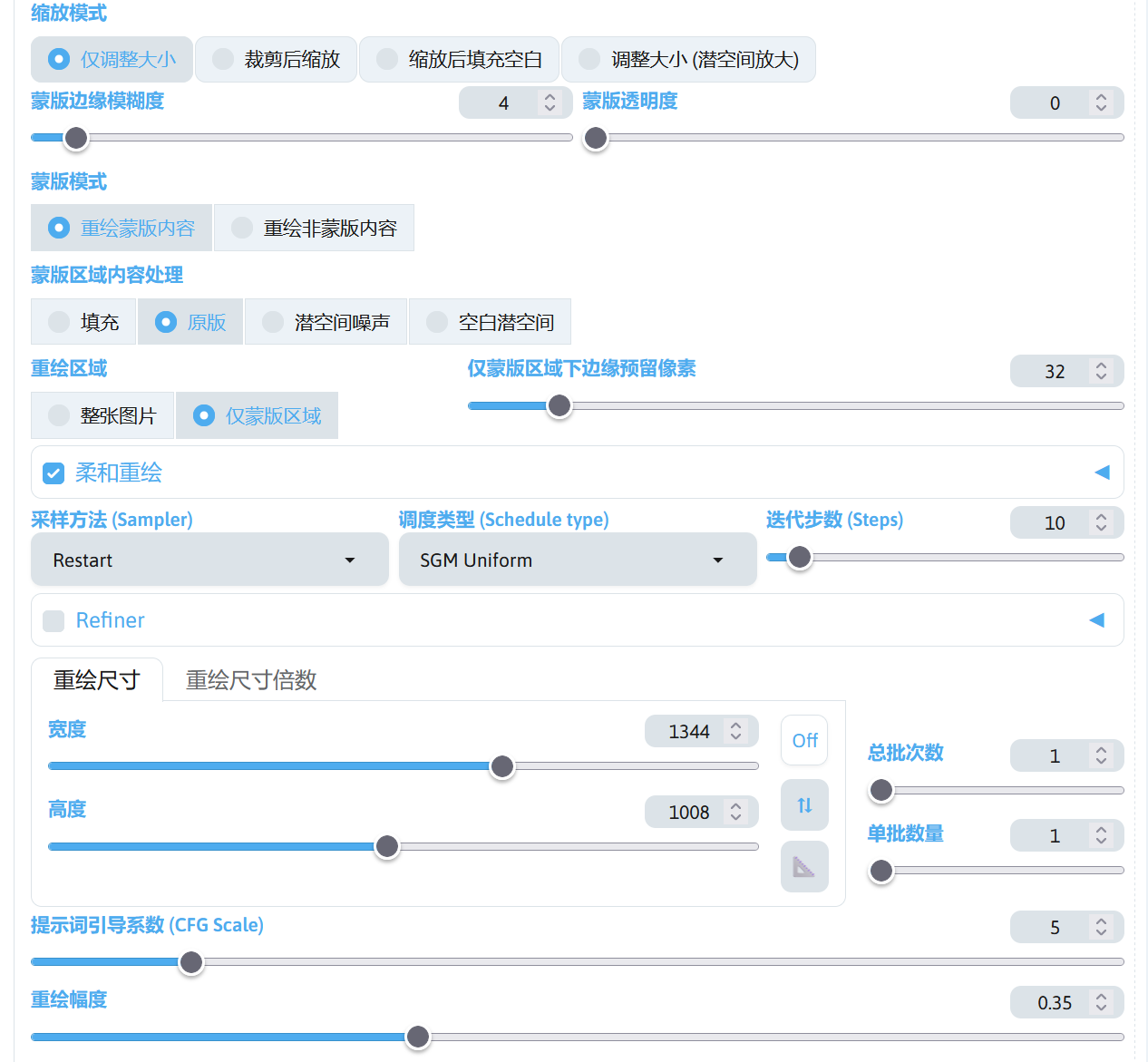Image resolution: width=1148 pixels, height=1062 pixels.
Task: Select 重绘非蒙版内容 mask mode
Action: tap(314, 229)
